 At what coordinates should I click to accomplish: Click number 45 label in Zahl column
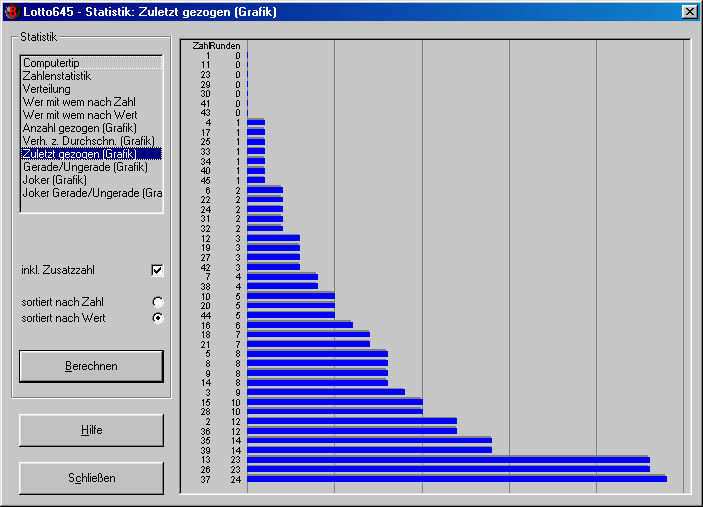pos(205,180)
